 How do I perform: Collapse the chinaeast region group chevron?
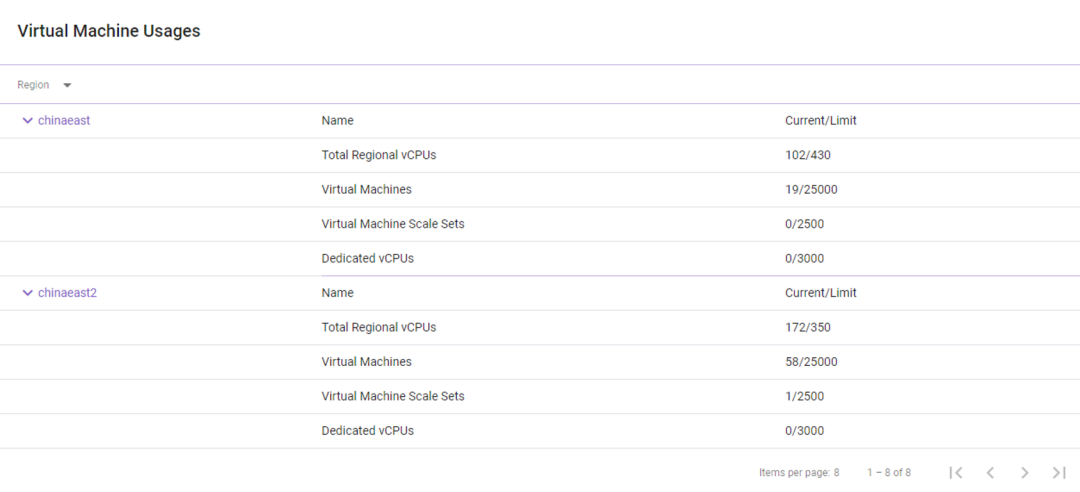[x=27, y=121]
